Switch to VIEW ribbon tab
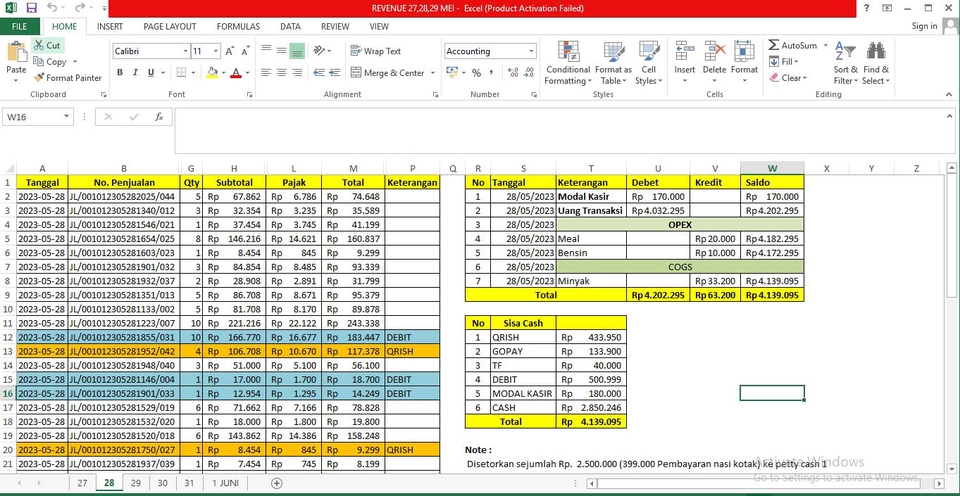 [379, 26]
